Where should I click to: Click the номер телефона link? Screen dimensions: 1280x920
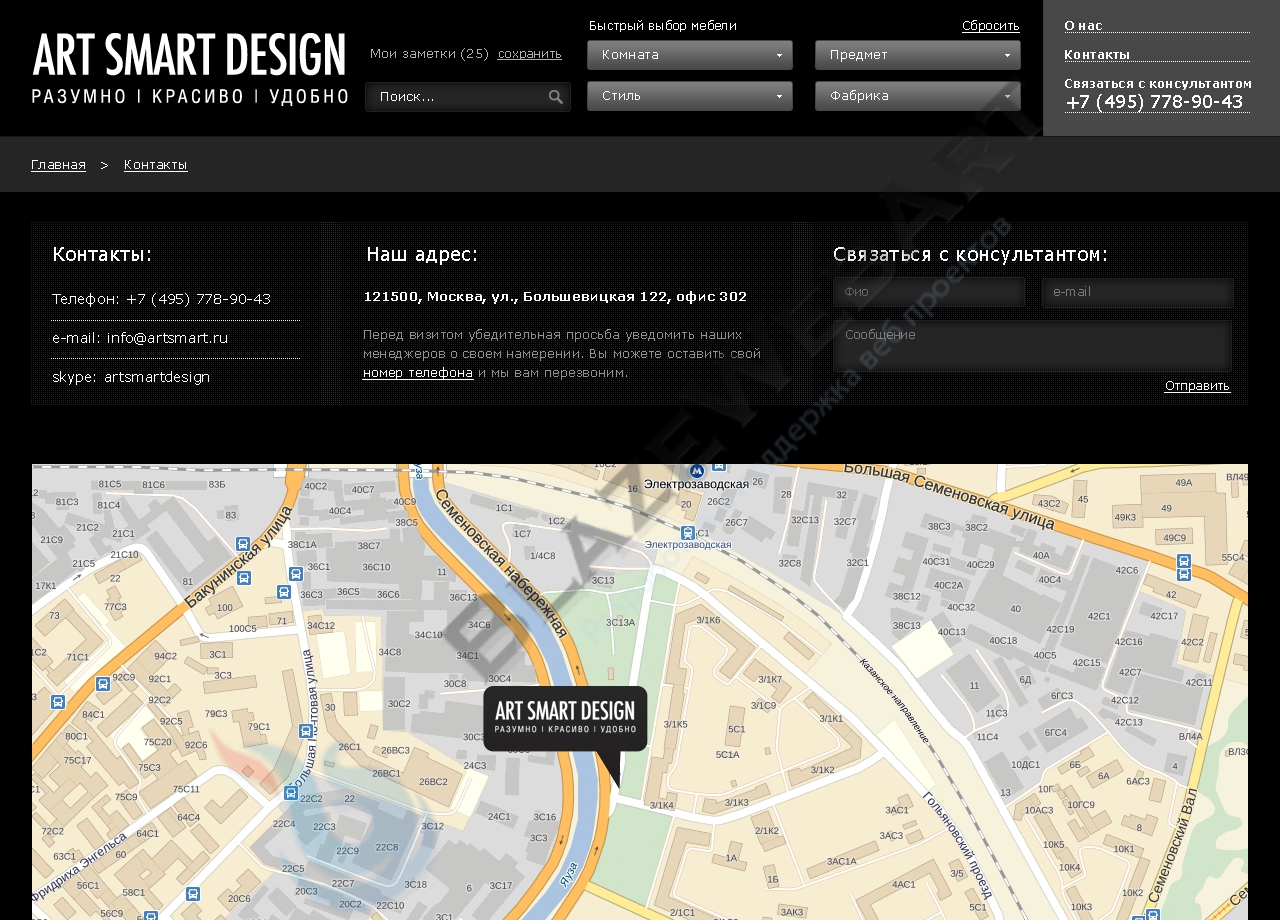[x=418, y=373]
